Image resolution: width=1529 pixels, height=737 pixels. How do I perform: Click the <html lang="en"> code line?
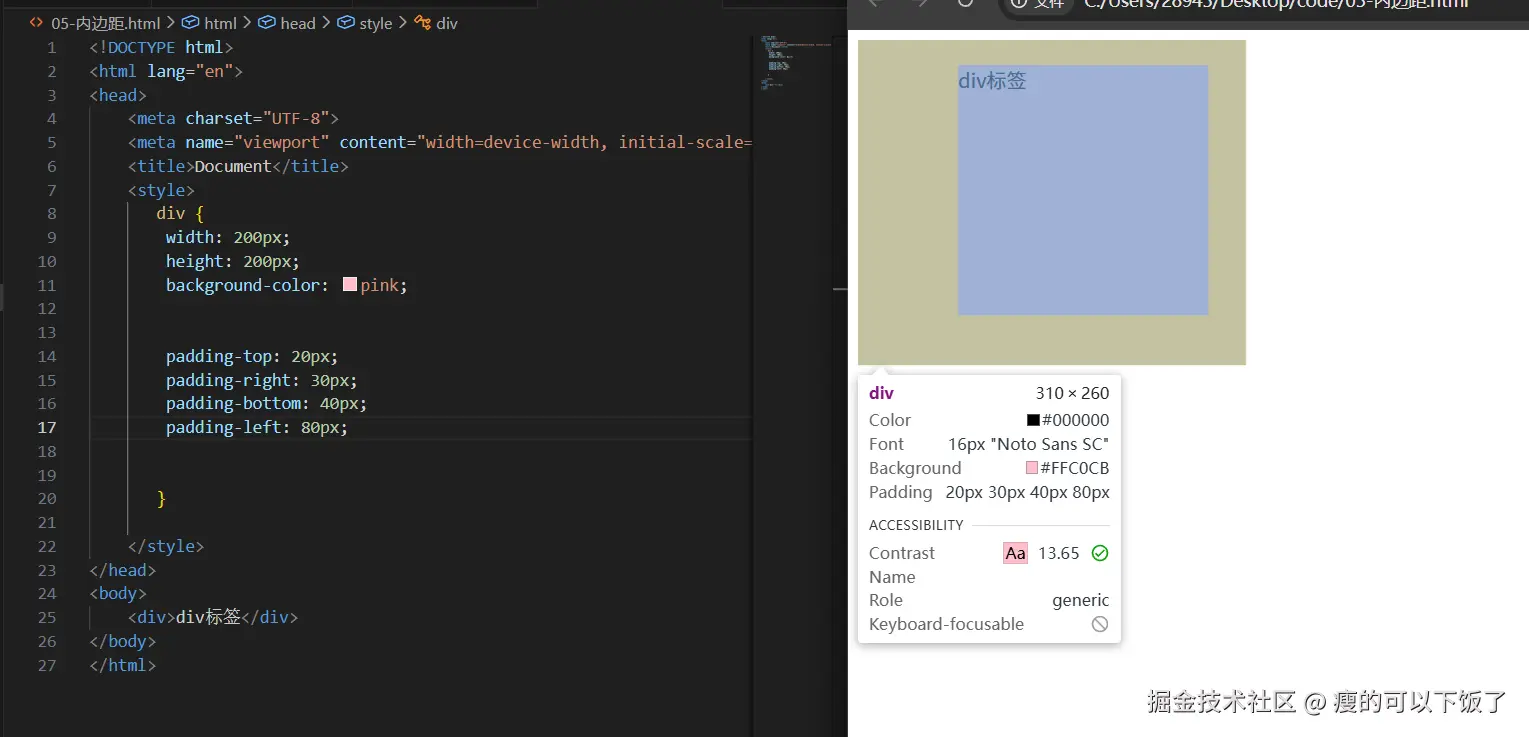coord(166,71)
